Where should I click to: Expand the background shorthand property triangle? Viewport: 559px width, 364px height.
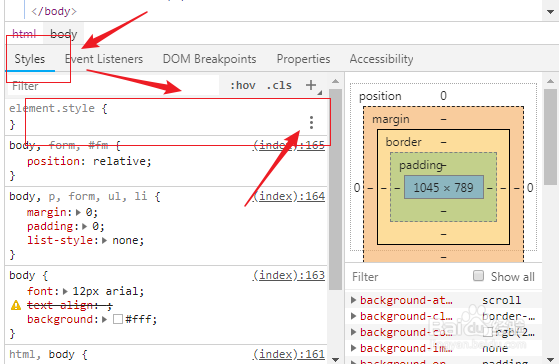[104, 319]
